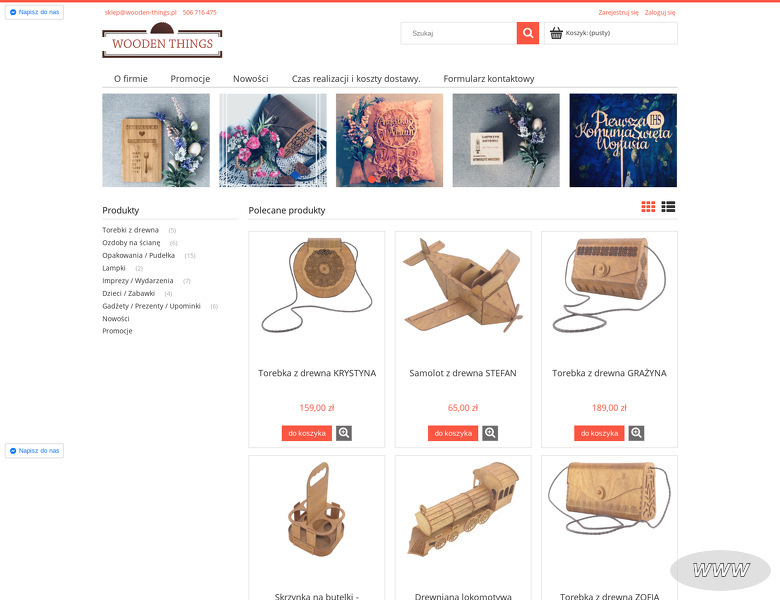Select the first orange slider dot
Screen dimensions: 780x600
coord(372,180)
